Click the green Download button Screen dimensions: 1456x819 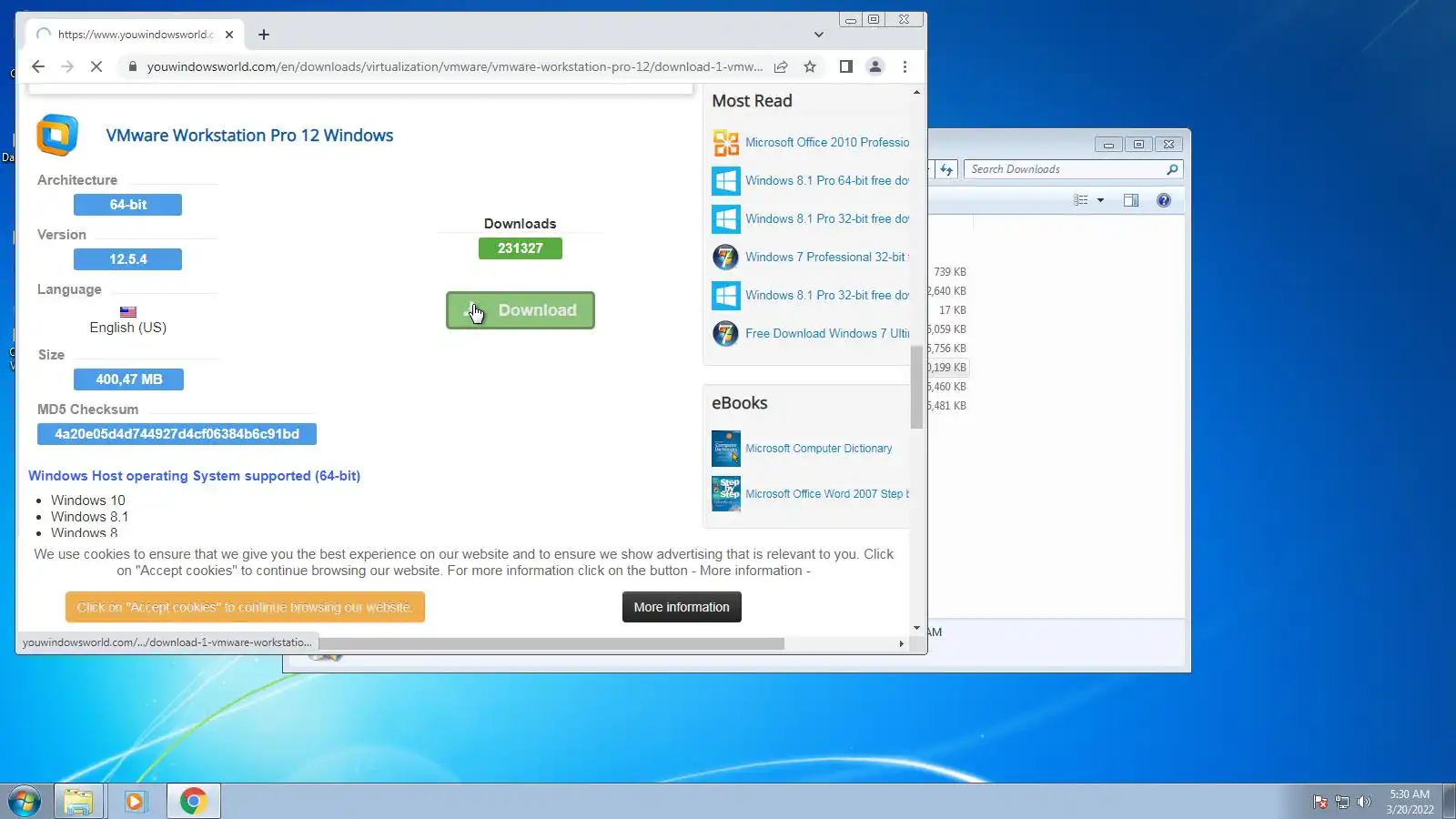click(521, 310)
